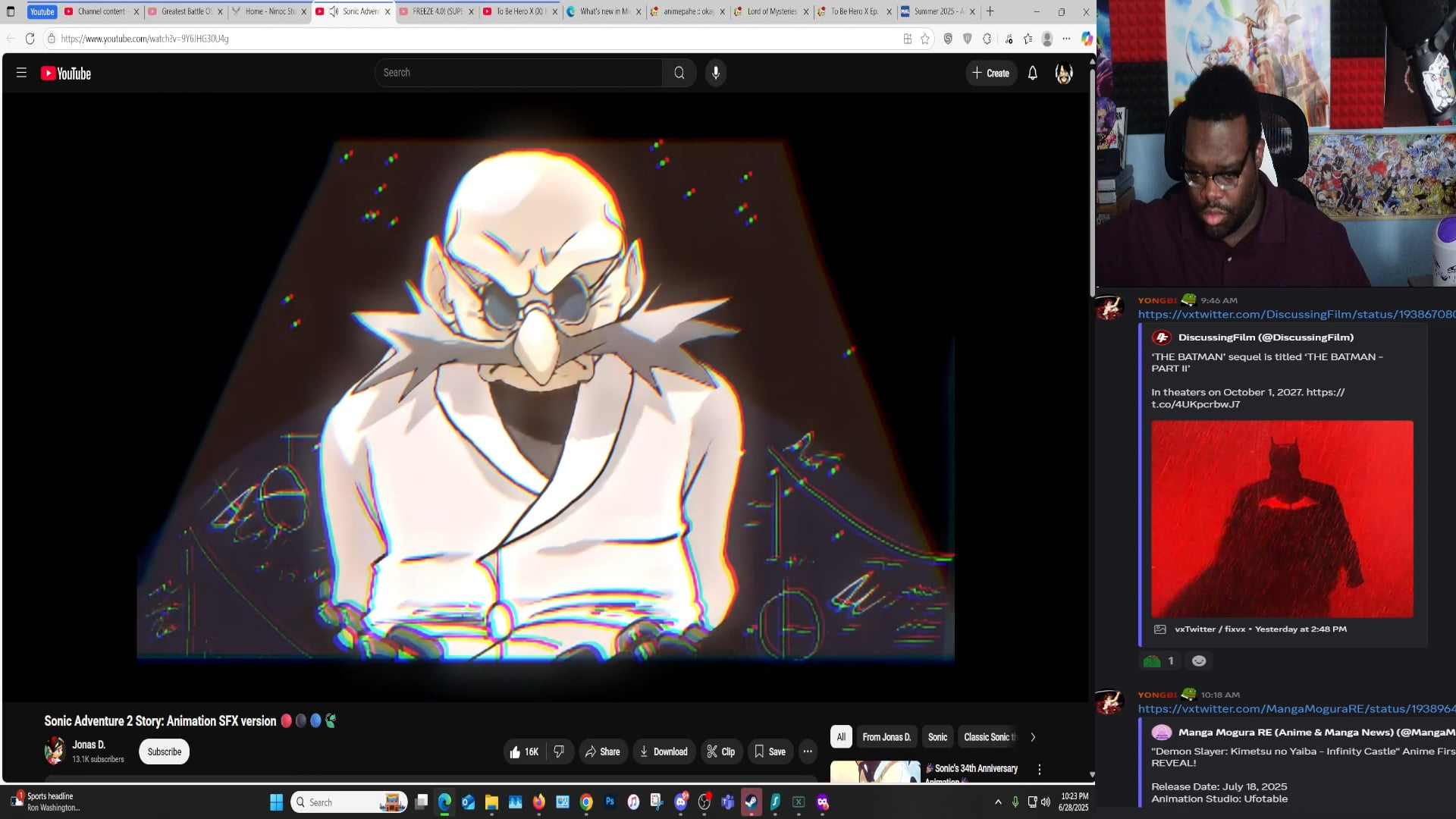The height and width of the screenshot is (819, 1456).
Task: Open the Jonas D. channel avatar
Action: 55,751
